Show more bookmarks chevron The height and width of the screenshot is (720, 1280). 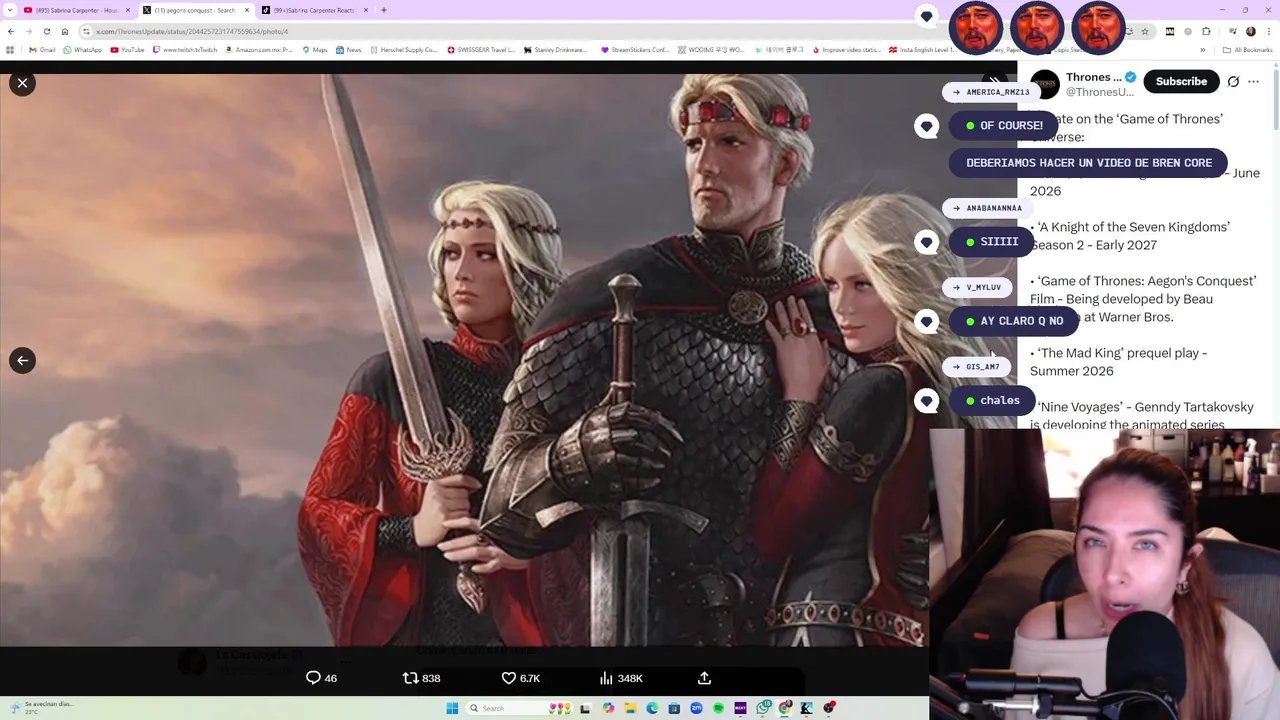(1203, 50)
